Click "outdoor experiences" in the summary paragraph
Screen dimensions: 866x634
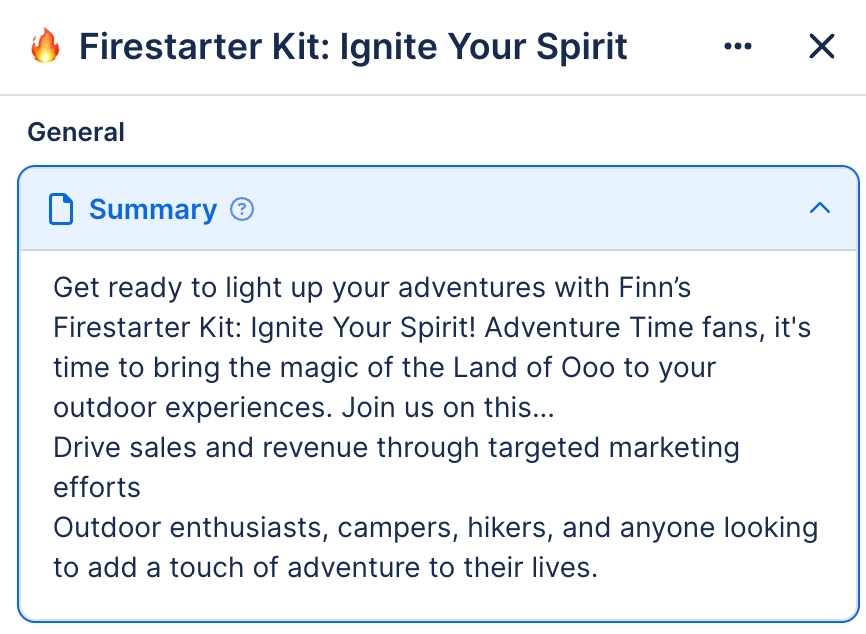191,407
